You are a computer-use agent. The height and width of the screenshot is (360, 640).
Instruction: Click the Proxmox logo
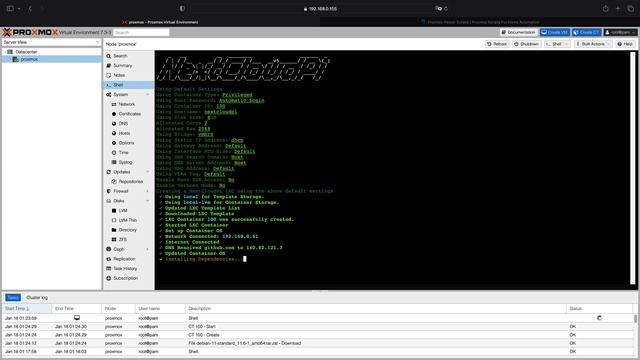30,32
